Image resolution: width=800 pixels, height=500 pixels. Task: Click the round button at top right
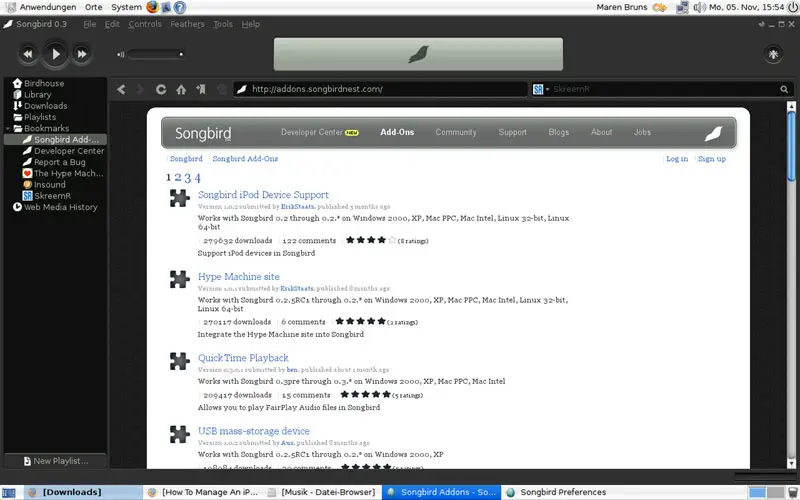coord(773,54)
